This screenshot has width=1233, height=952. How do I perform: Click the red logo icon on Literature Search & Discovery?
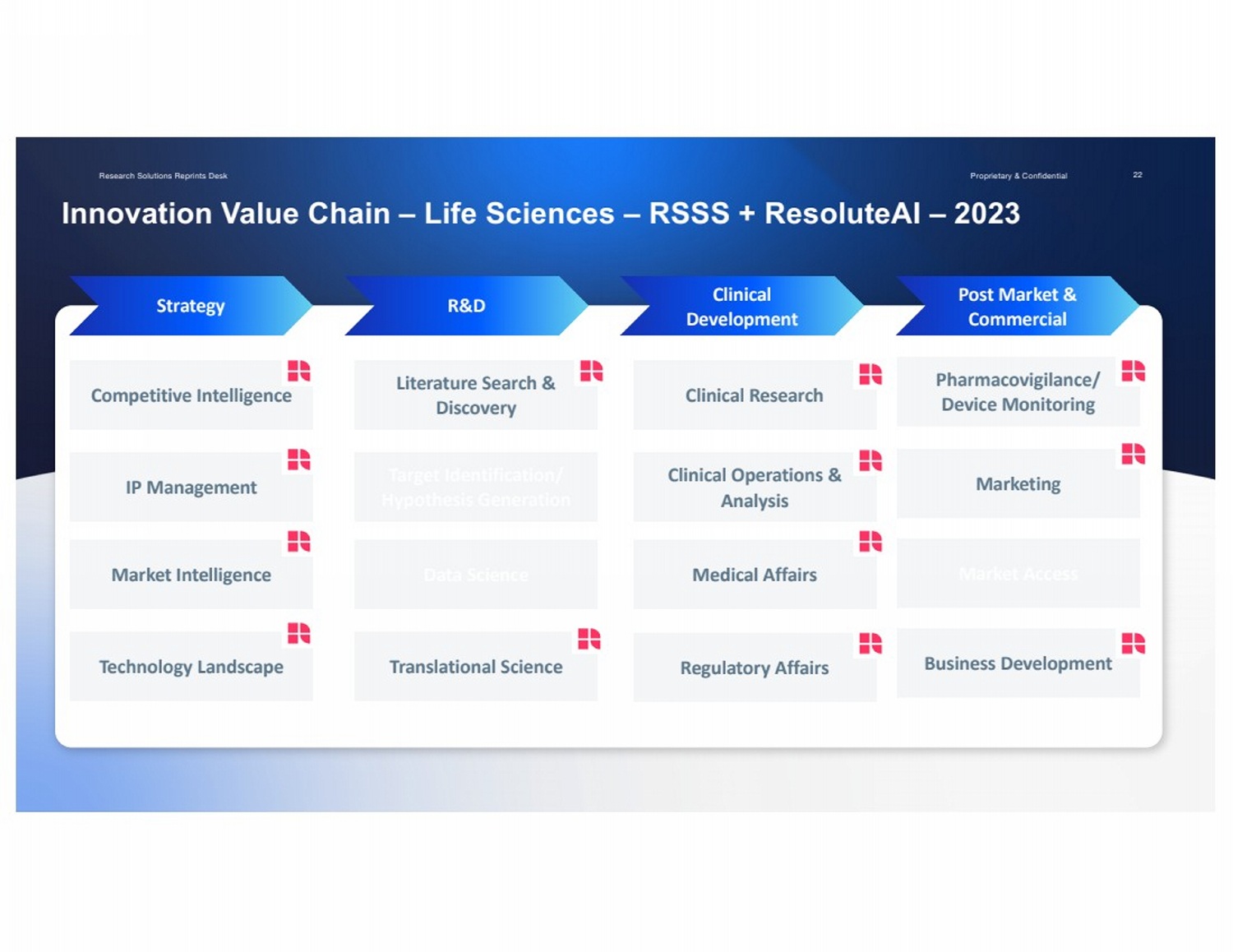(x=591, y=371)
